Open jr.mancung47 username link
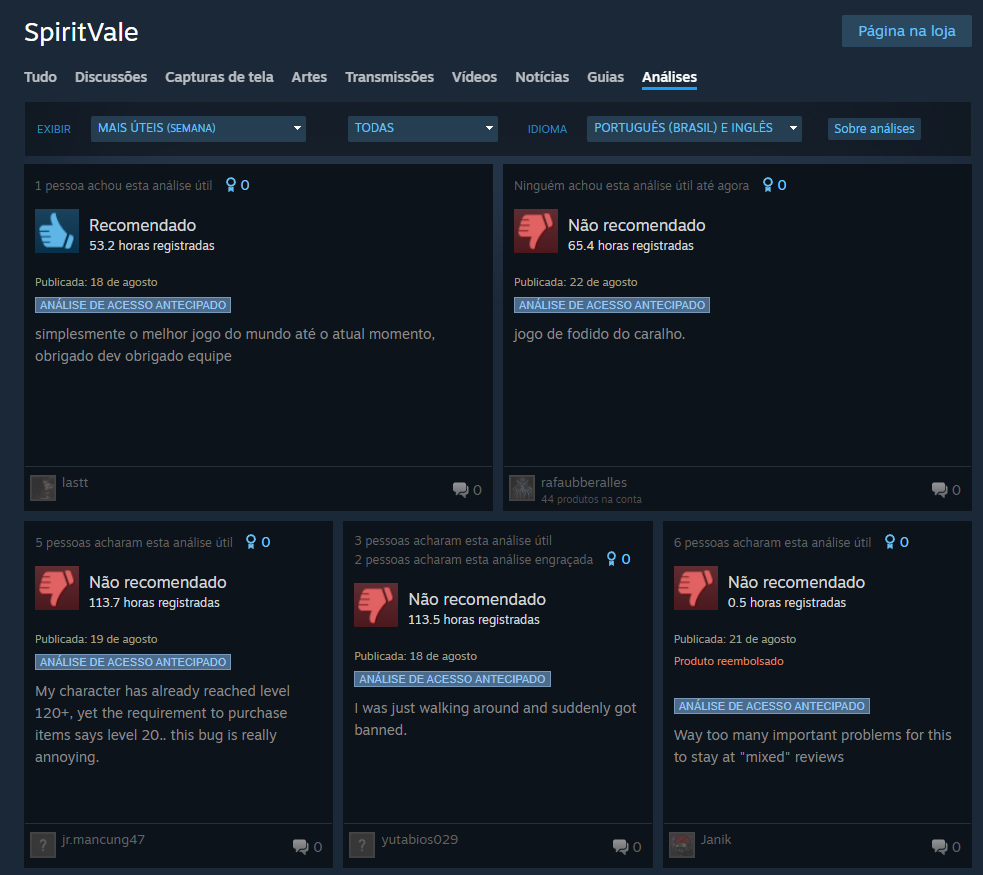The height and width of the screenshot is (875, 983). pyautogui.click(x=103, y=839)
